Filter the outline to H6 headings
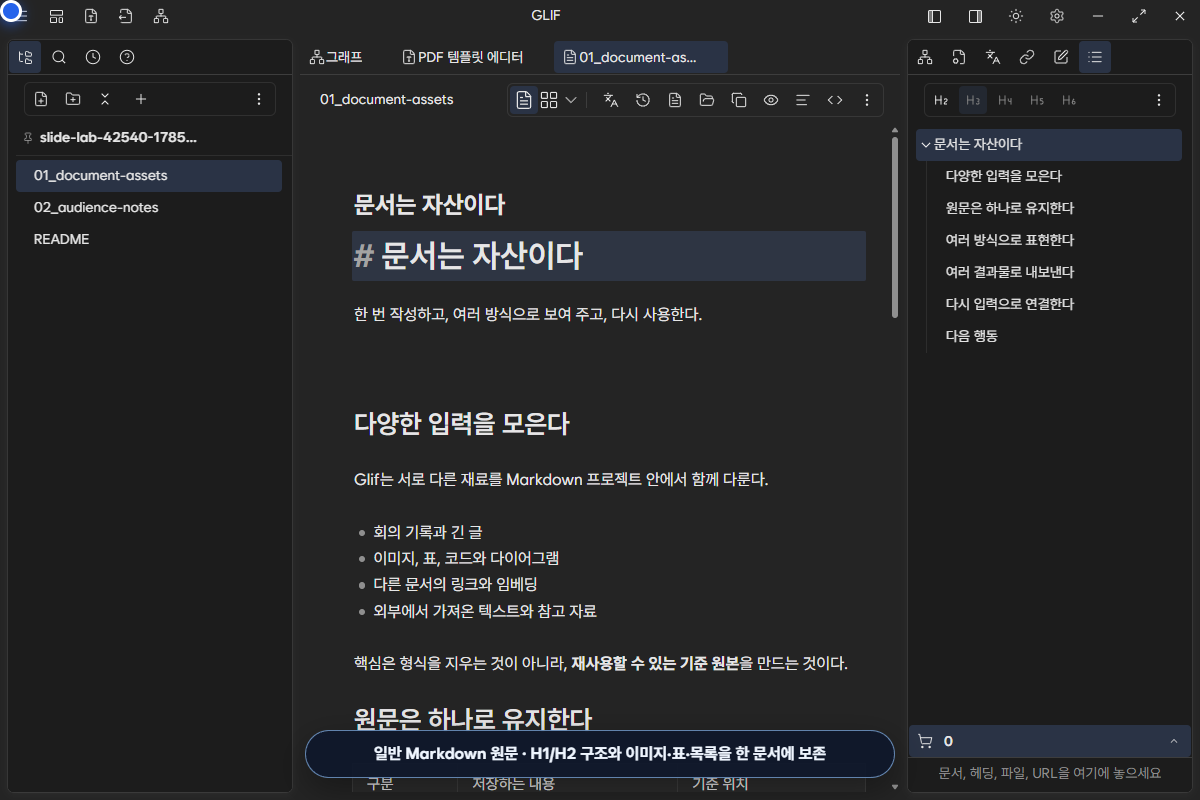The width and height of the screenshot is (1200, 800). (x=1069, y=100)
